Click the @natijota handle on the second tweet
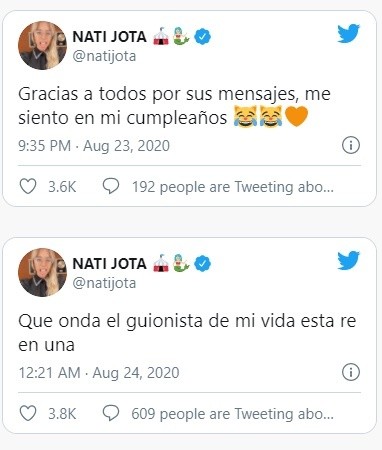The width and height of the screenshot is (382, 450). (104, 283)
